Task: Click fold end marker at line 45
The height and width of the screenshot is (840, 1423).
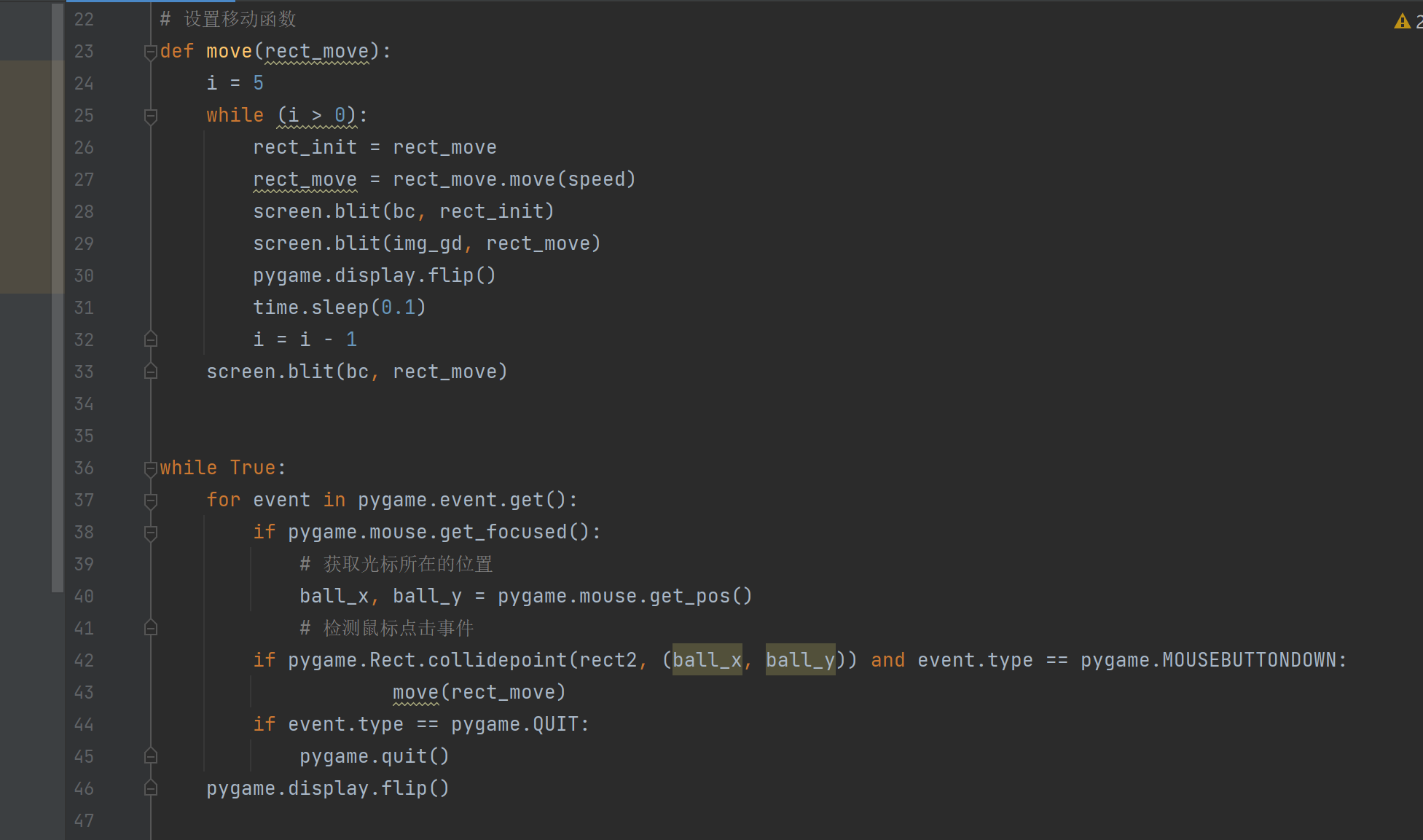Action: click(x=151, y=756)
